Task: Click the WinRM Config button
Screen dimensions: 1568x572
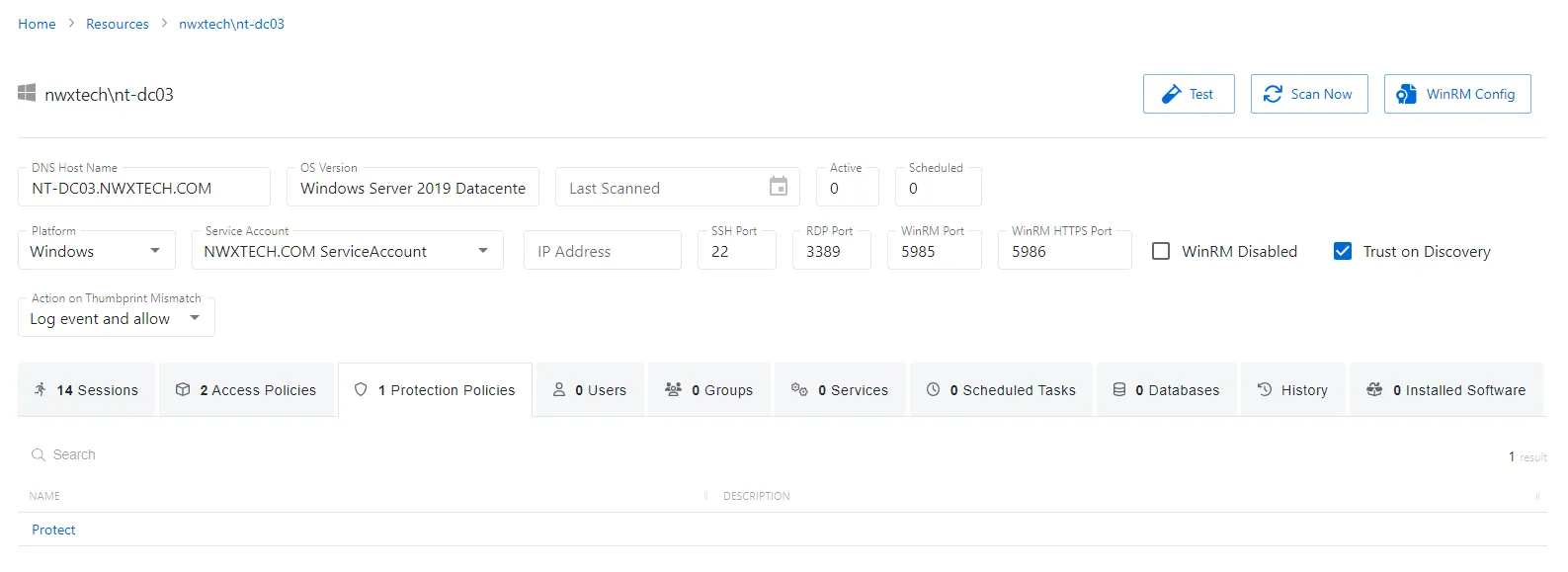Action: (1457, 94)
